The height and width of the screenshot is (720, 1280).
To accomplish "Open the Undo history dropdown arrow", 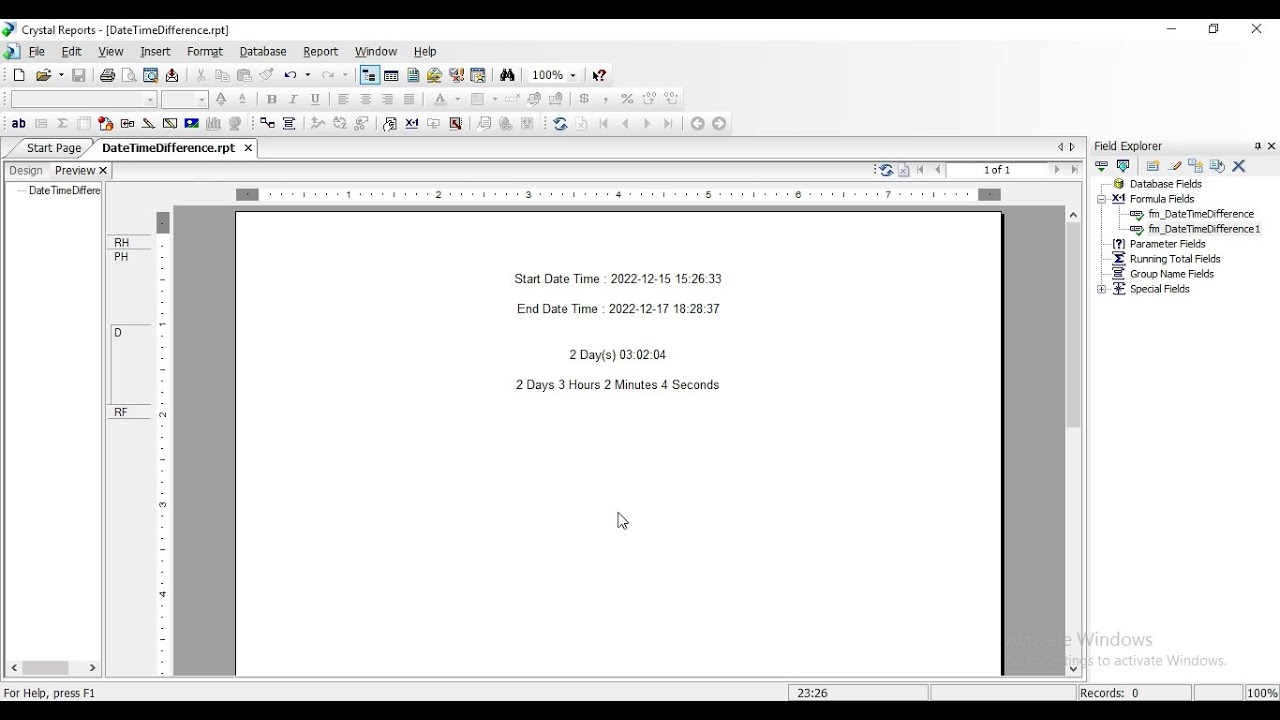I will (307, 75).
